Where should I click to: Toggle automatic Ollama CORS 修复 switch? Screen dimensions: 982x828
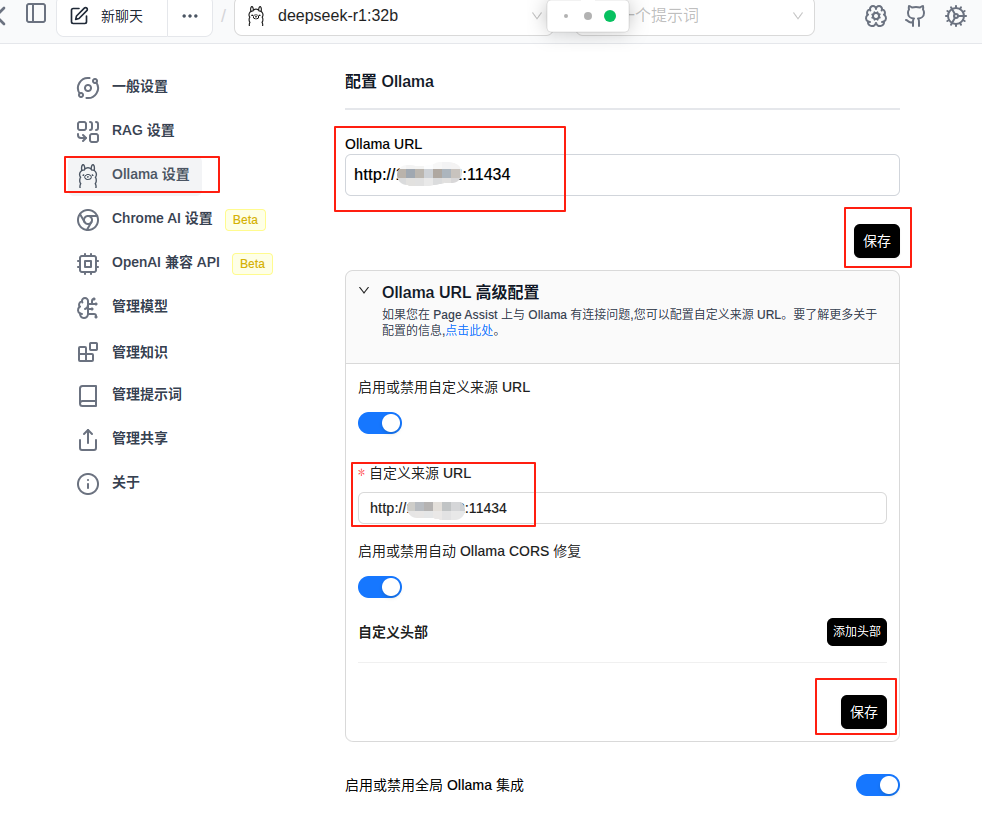[380, 587]
